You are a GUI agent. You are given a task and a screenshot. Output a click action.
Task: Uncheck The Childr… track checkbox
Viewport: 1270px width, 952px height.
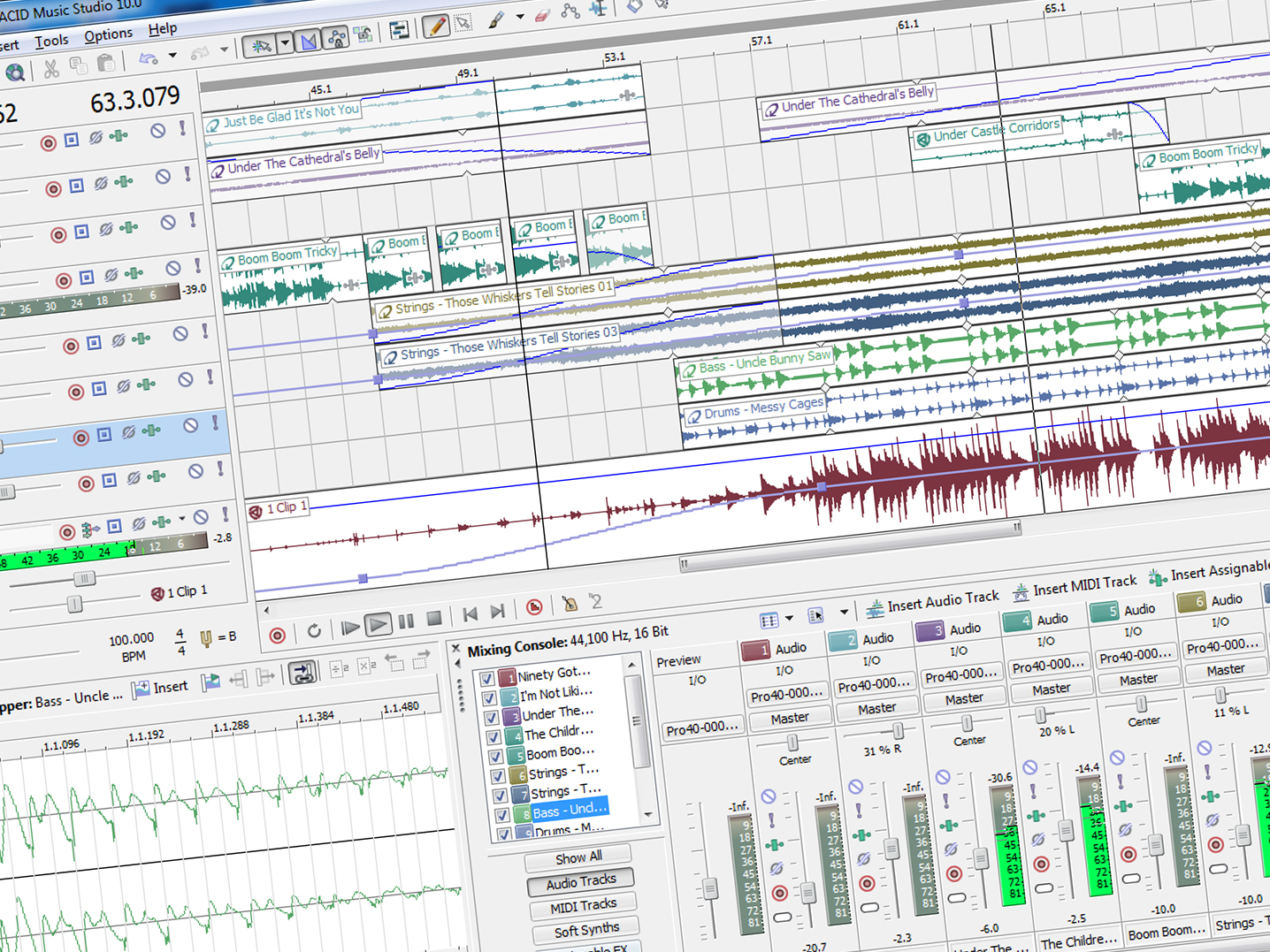tap(493, 737)
